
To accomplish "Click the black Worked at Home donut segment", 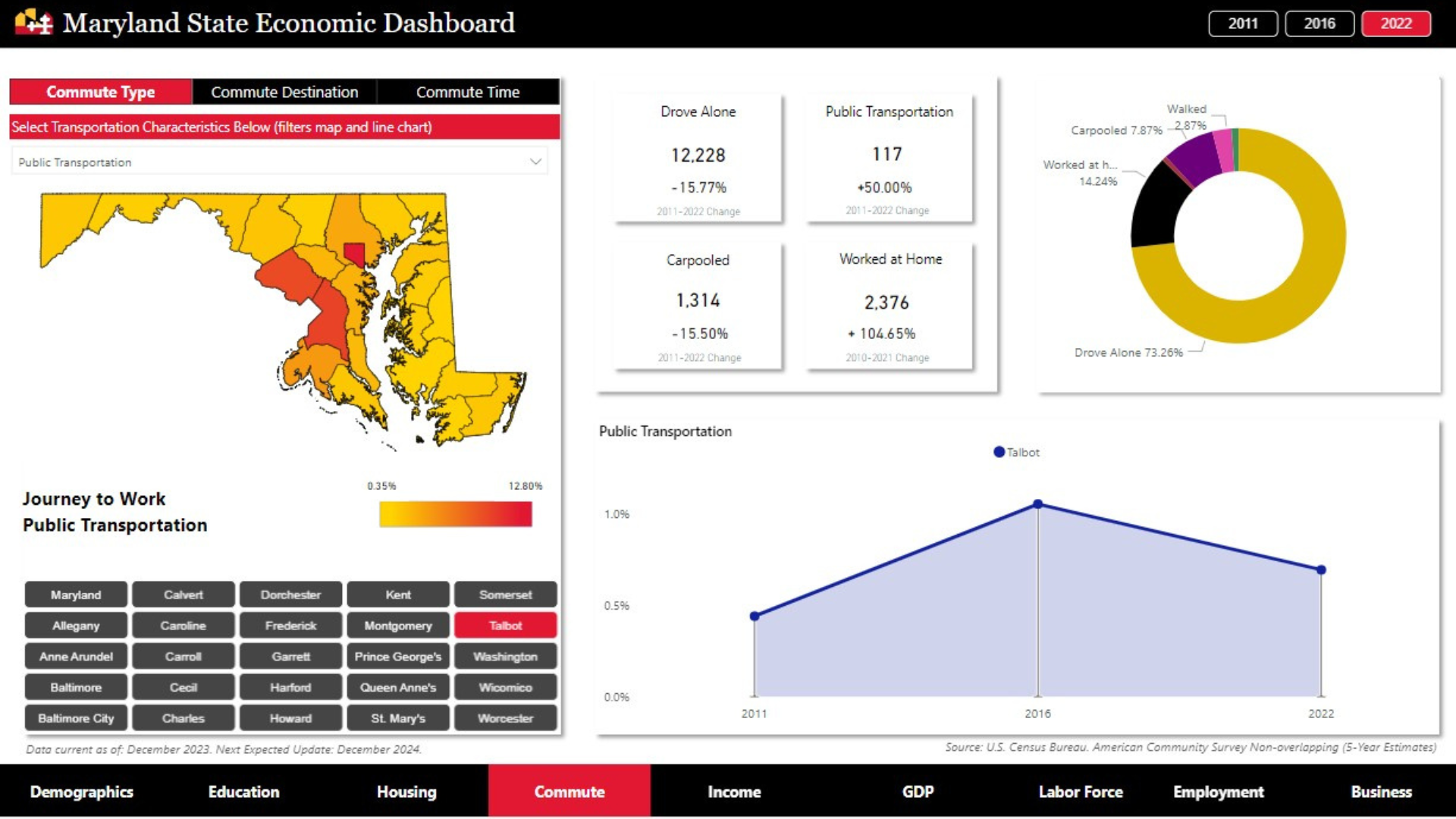I will click(x=1155, y=209).
